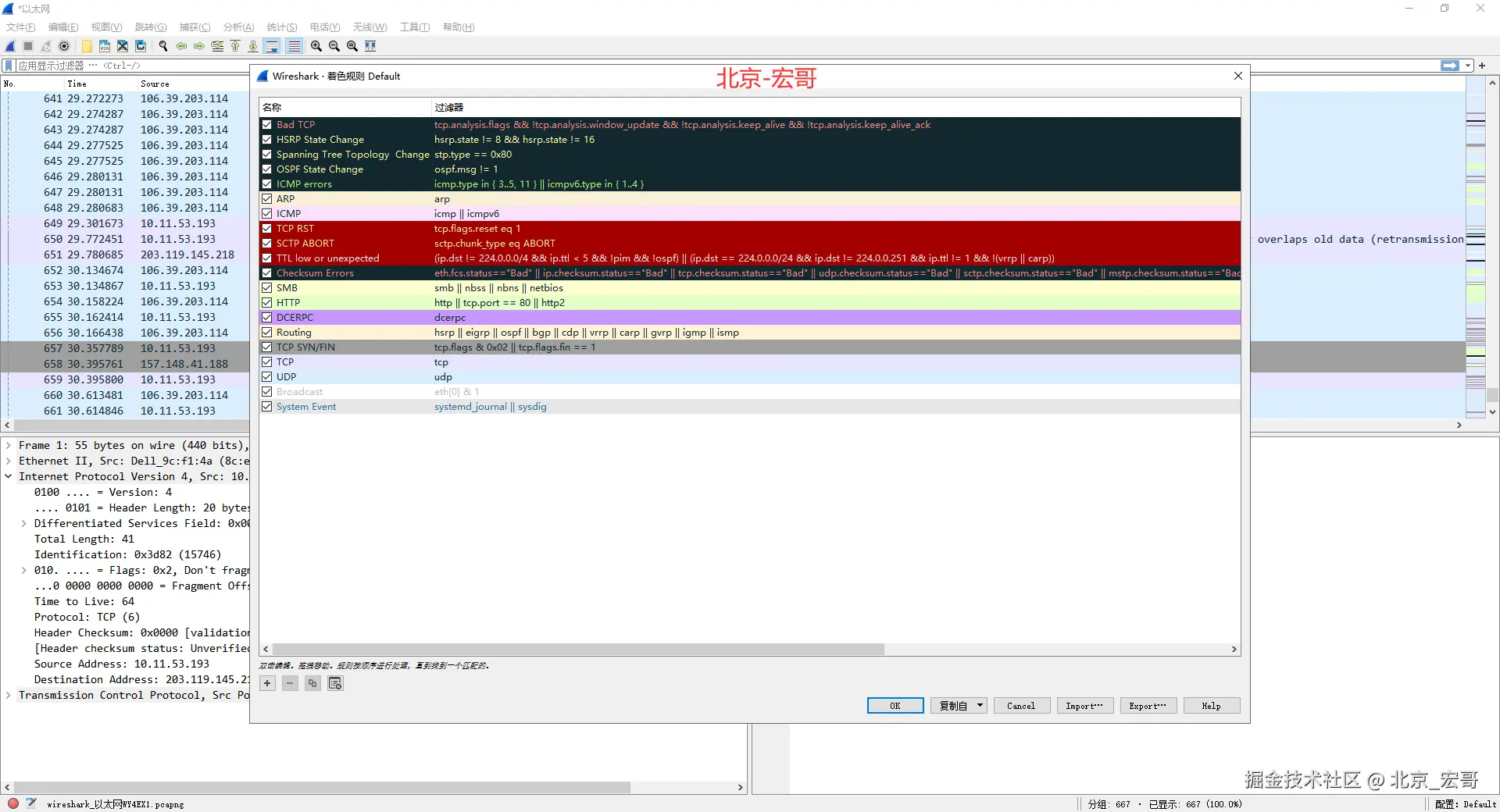Add a new coloring rule with plus
This screenshot has width=1500, height=812.
click(x=267, y=683)
